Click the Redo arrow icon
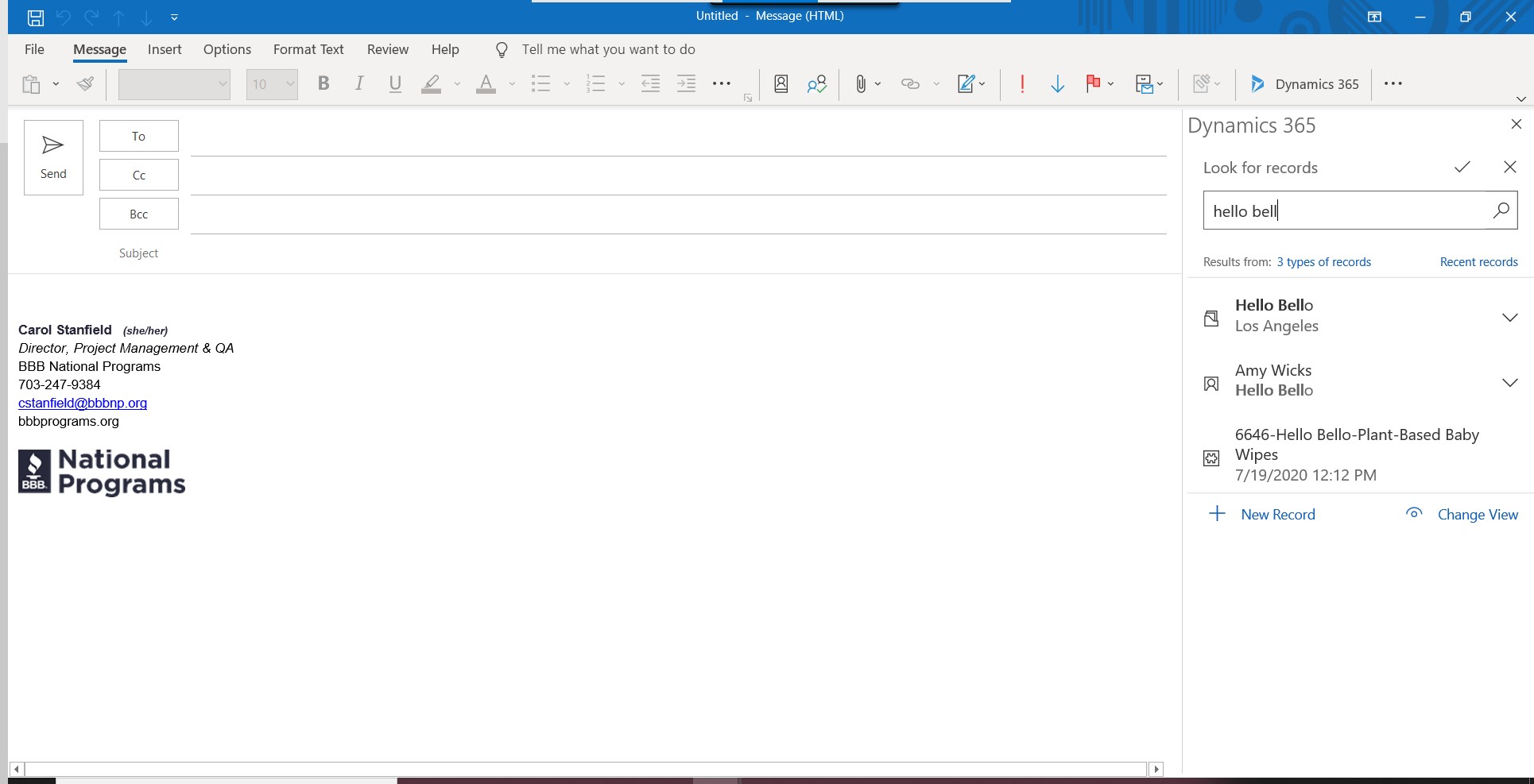 [91, 17]
